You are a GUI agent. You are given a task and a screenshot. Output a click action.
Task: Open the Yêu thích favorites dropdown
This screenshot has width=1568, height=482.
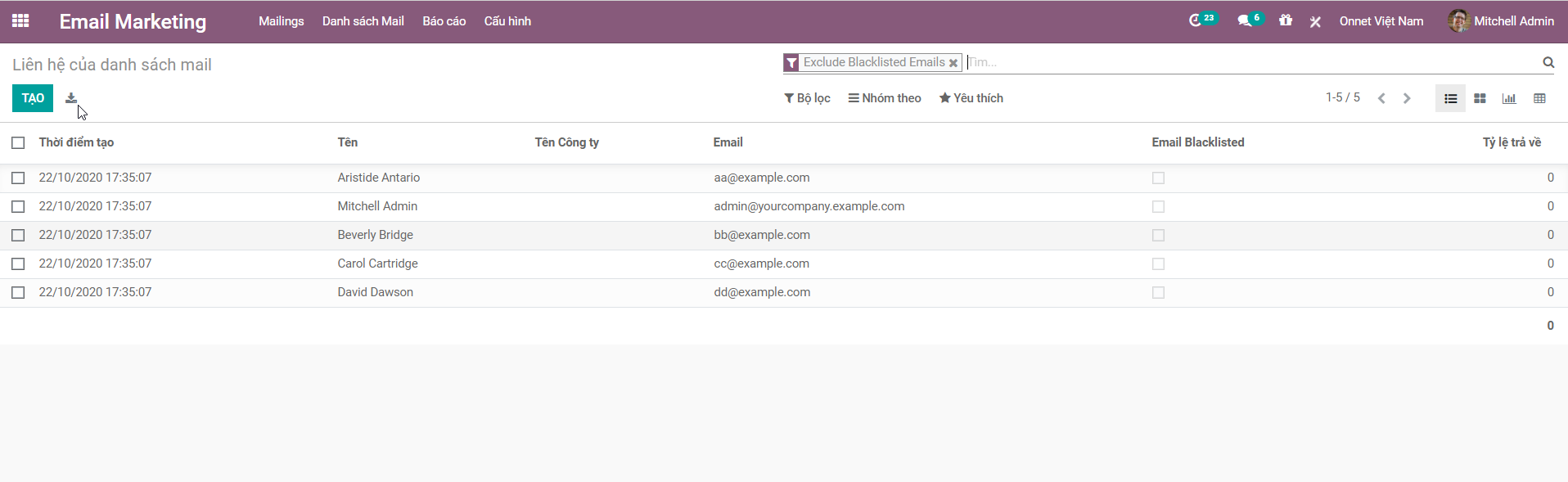click(x=971, y=98)
